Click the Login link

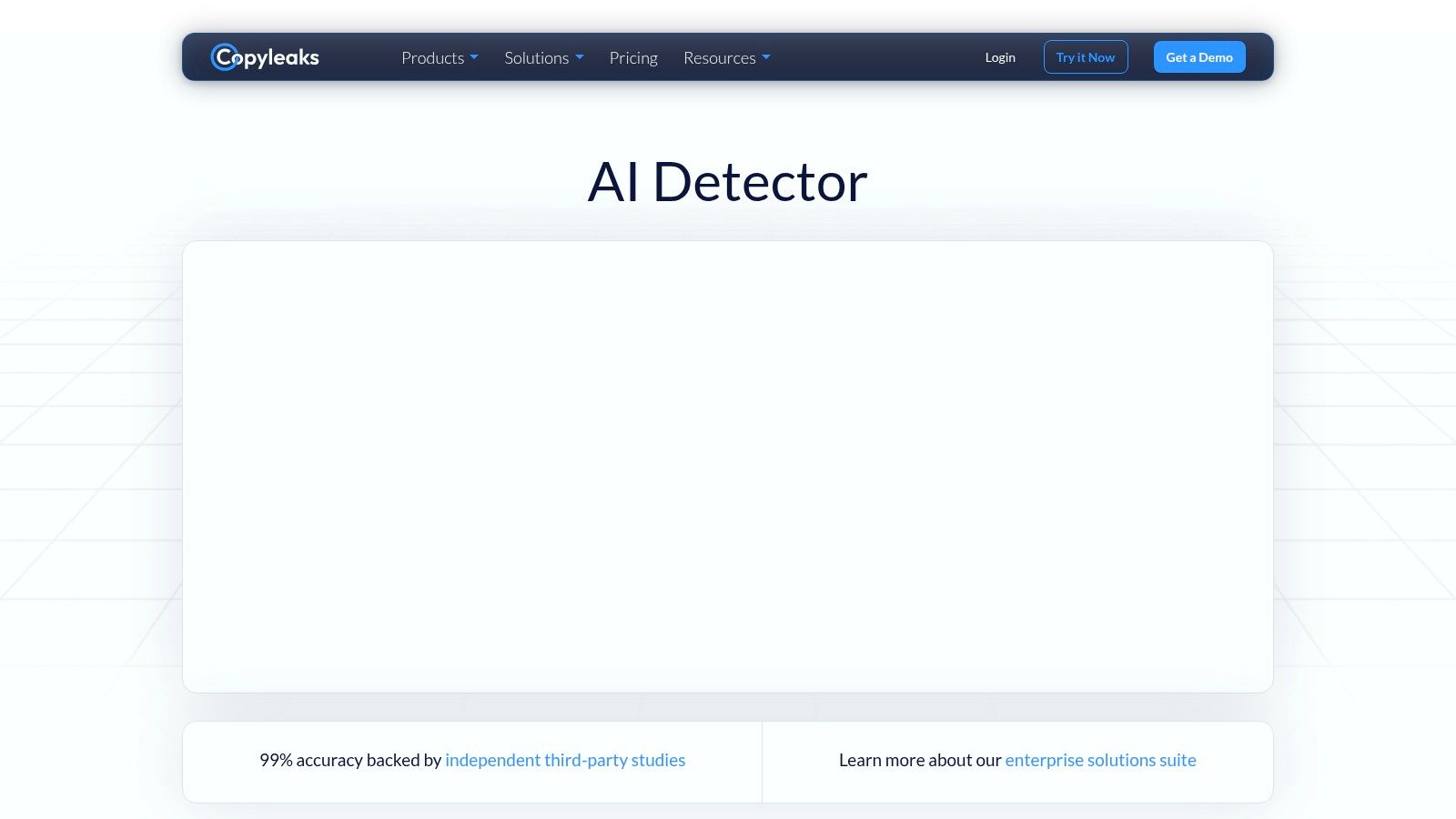1000,56
